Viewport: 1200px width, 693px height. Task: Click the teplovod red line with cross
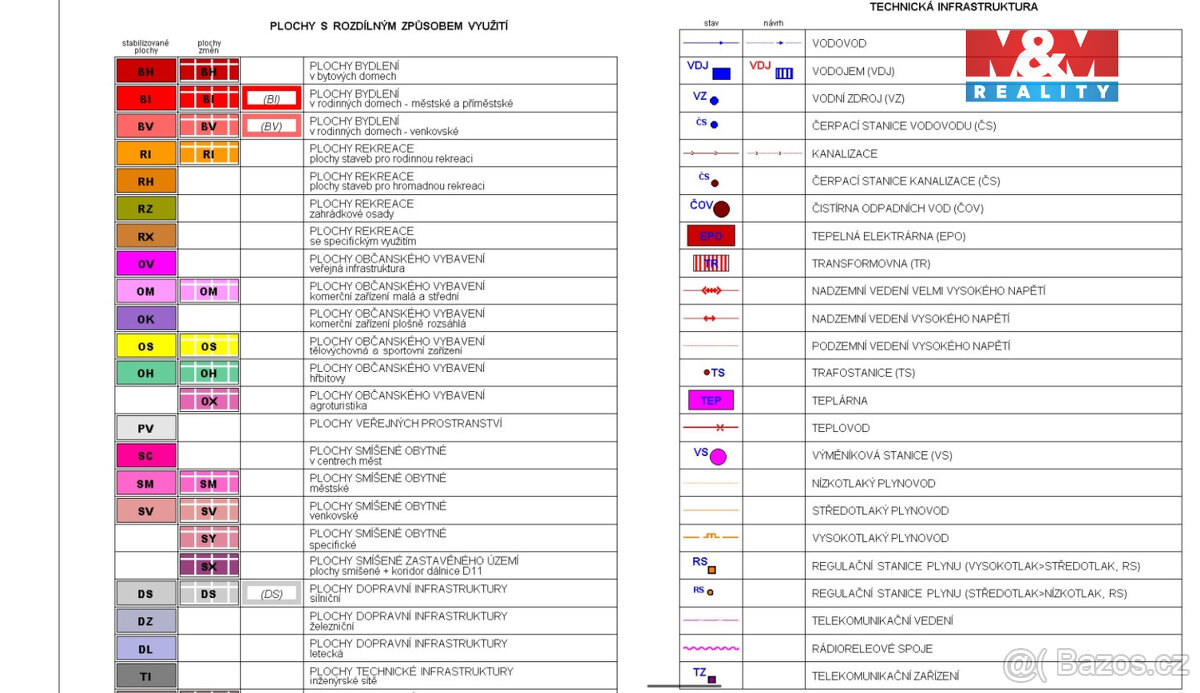(x=711, y=427)
